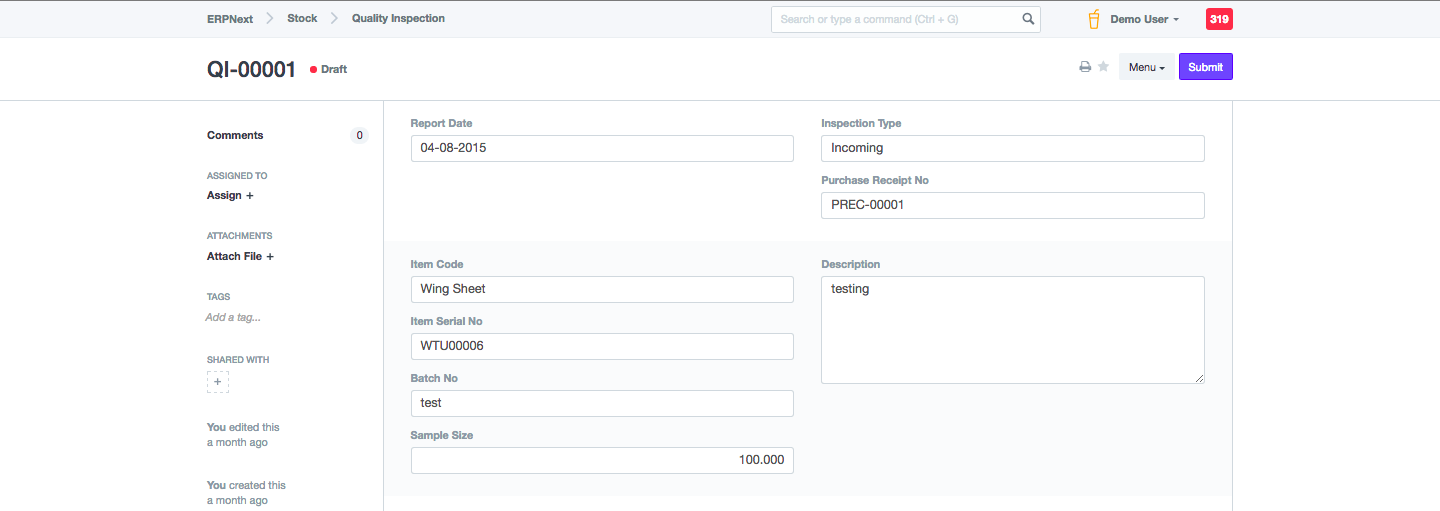The image size is (1440, 511).
Task: Click the dashed plus under Shared With
Action: tap(218, 382)
